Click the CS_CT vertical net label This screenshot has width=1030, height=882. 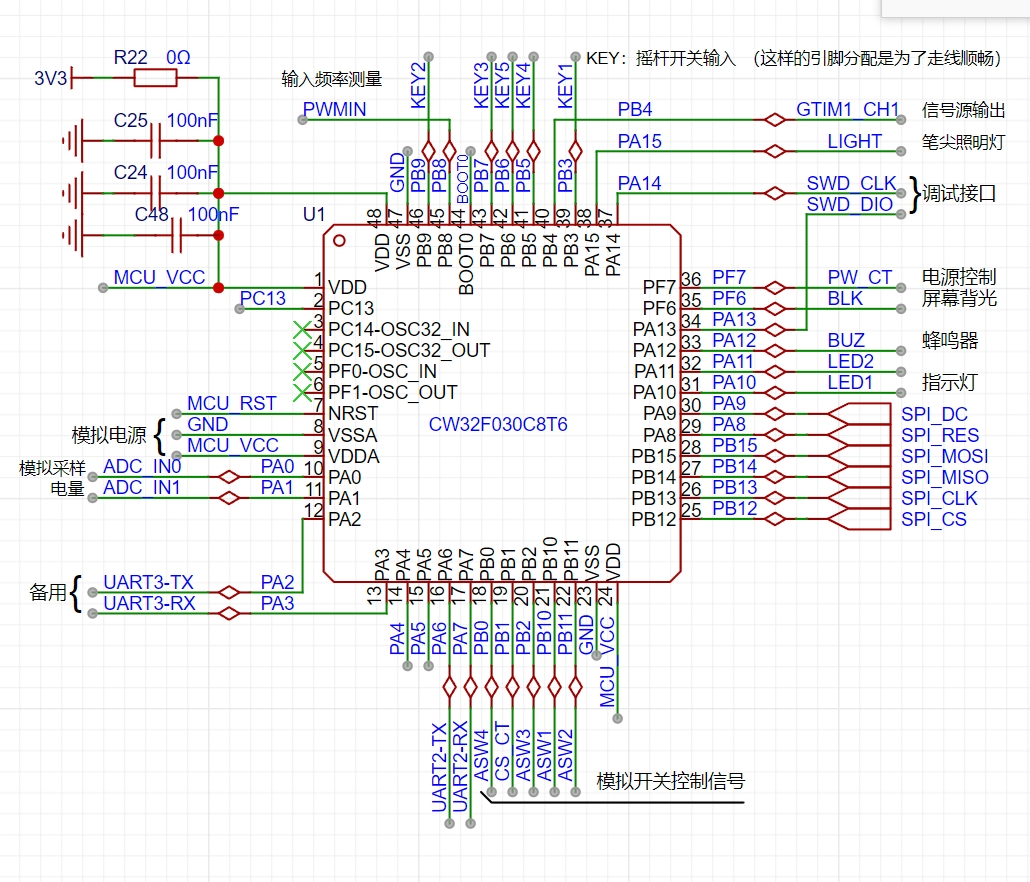[x=502, y=752]
